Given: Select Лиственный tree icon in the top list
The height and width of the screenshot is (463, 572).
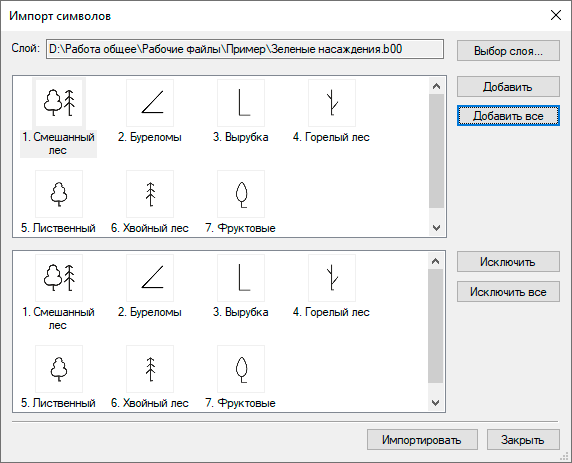Looking at the screenshot, I should [59, 194].
